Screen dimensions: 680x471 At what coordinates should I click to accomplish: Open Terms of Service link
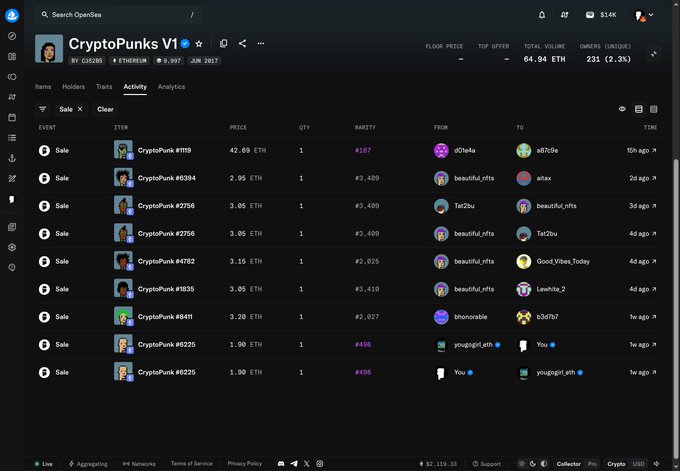point(191,464)
